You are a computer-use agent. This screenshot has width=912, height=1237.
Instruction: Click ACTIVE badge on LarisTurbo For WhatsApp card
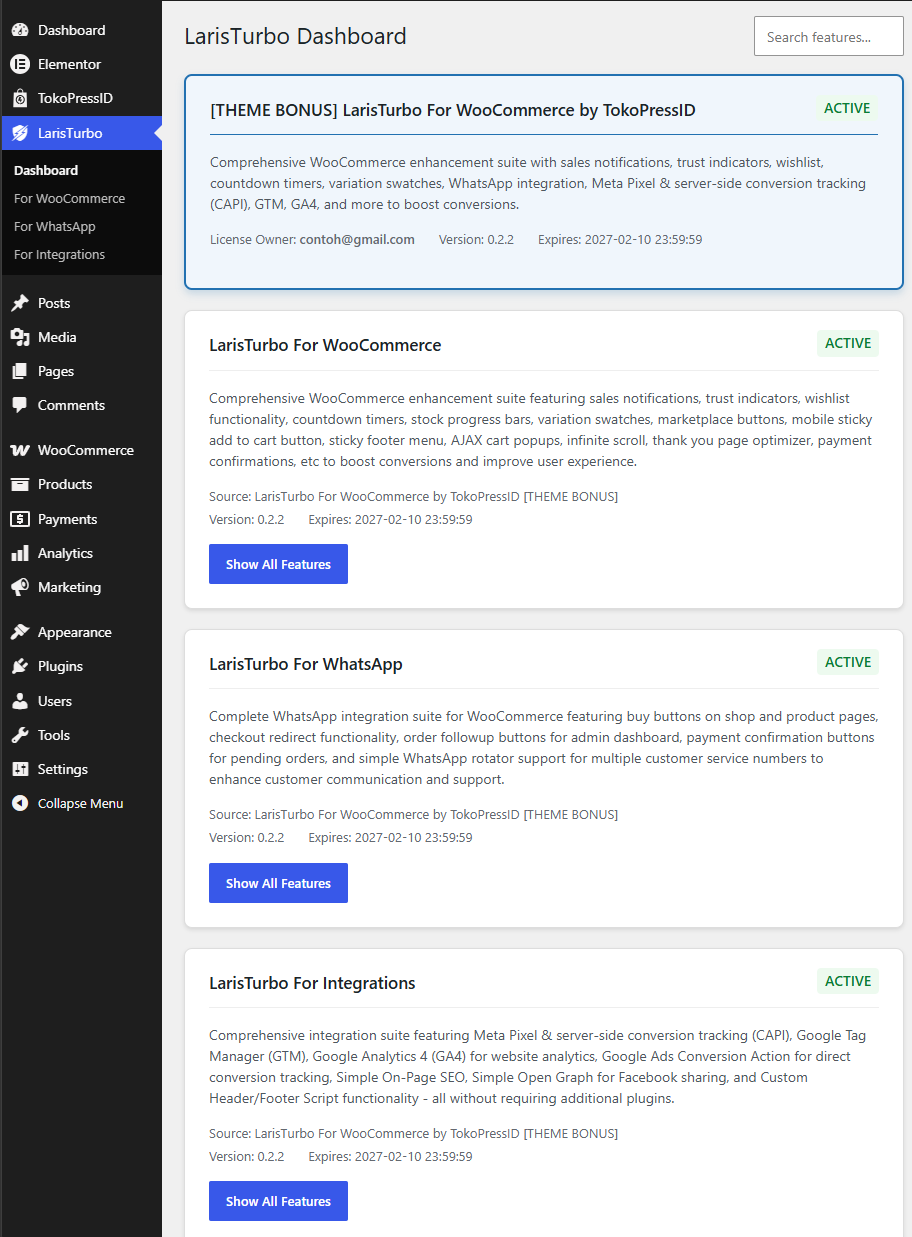848,662
